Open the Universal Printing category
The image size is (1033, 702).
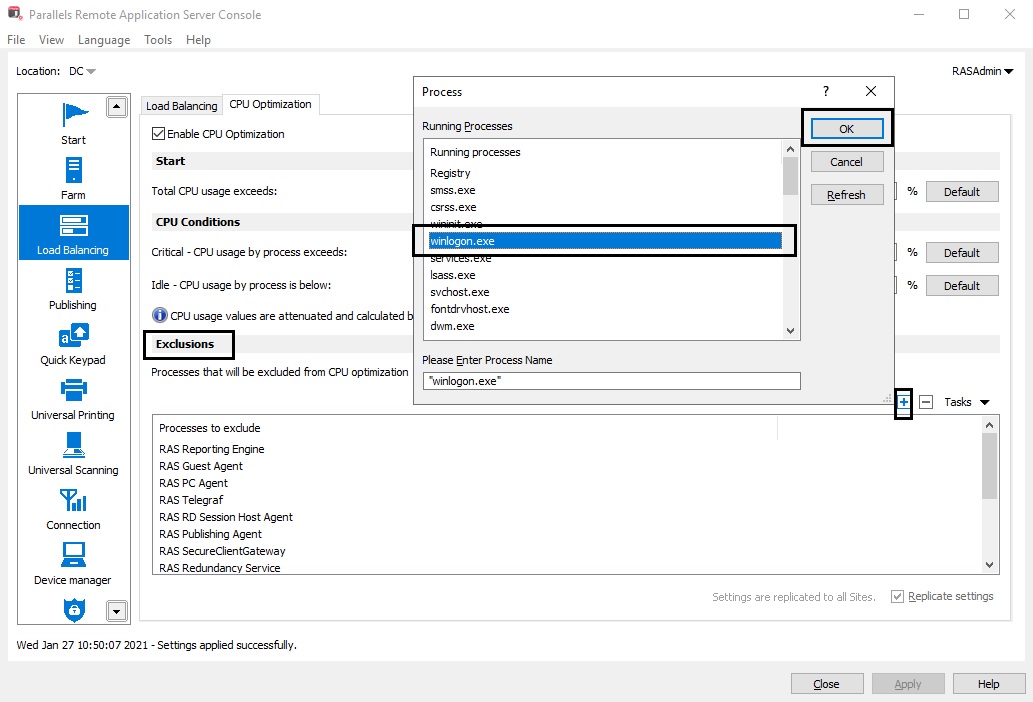[73, 399]
